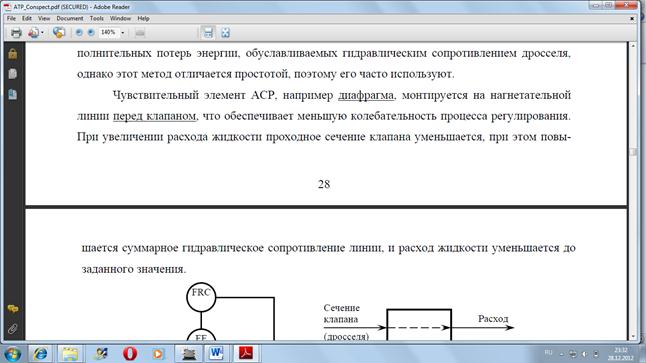This screenshot has width=646, height=363.
Task: Open the Windows Start button
Action: coord(13,354)
